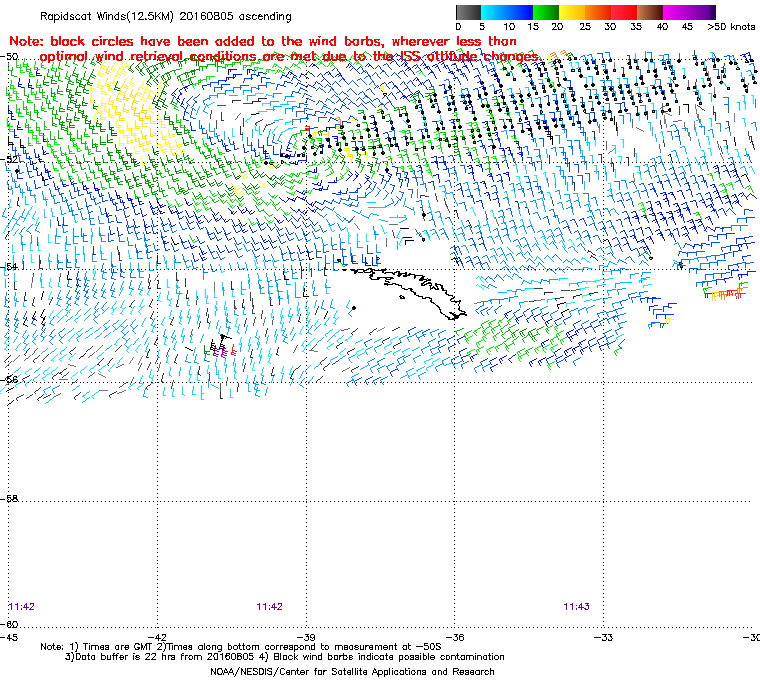Choose the magenta 40-45 knots legend segment
Screen dimensions: 760x688
tap(676, 12)
